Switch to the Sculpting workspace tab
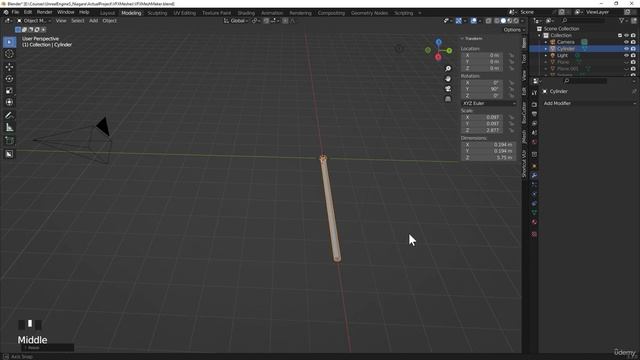640x360 pixels. pyautogui.click(x=157, y=13)
